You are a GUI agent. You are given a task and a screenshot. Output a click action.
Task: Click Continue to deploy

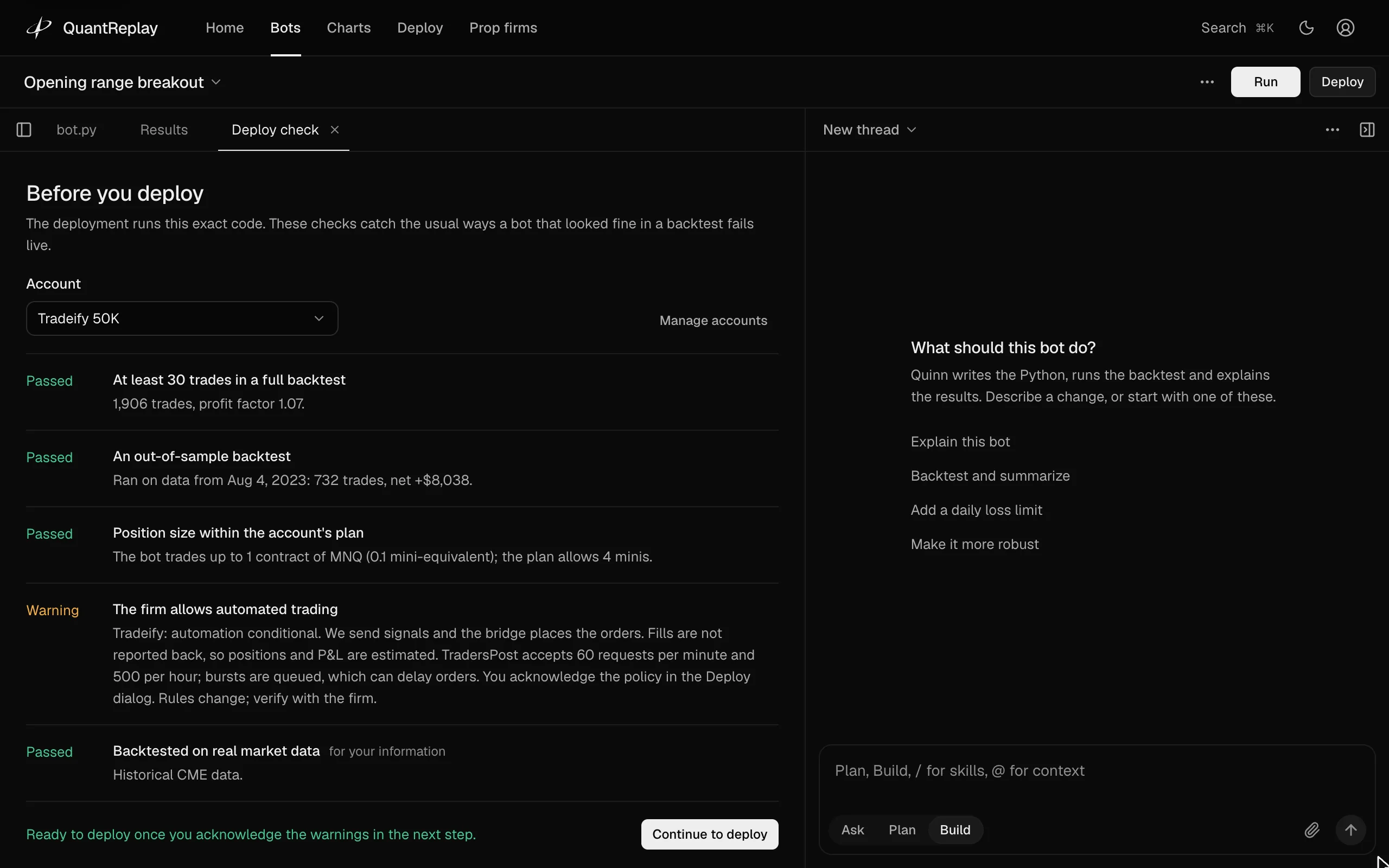tap(710, 834)
